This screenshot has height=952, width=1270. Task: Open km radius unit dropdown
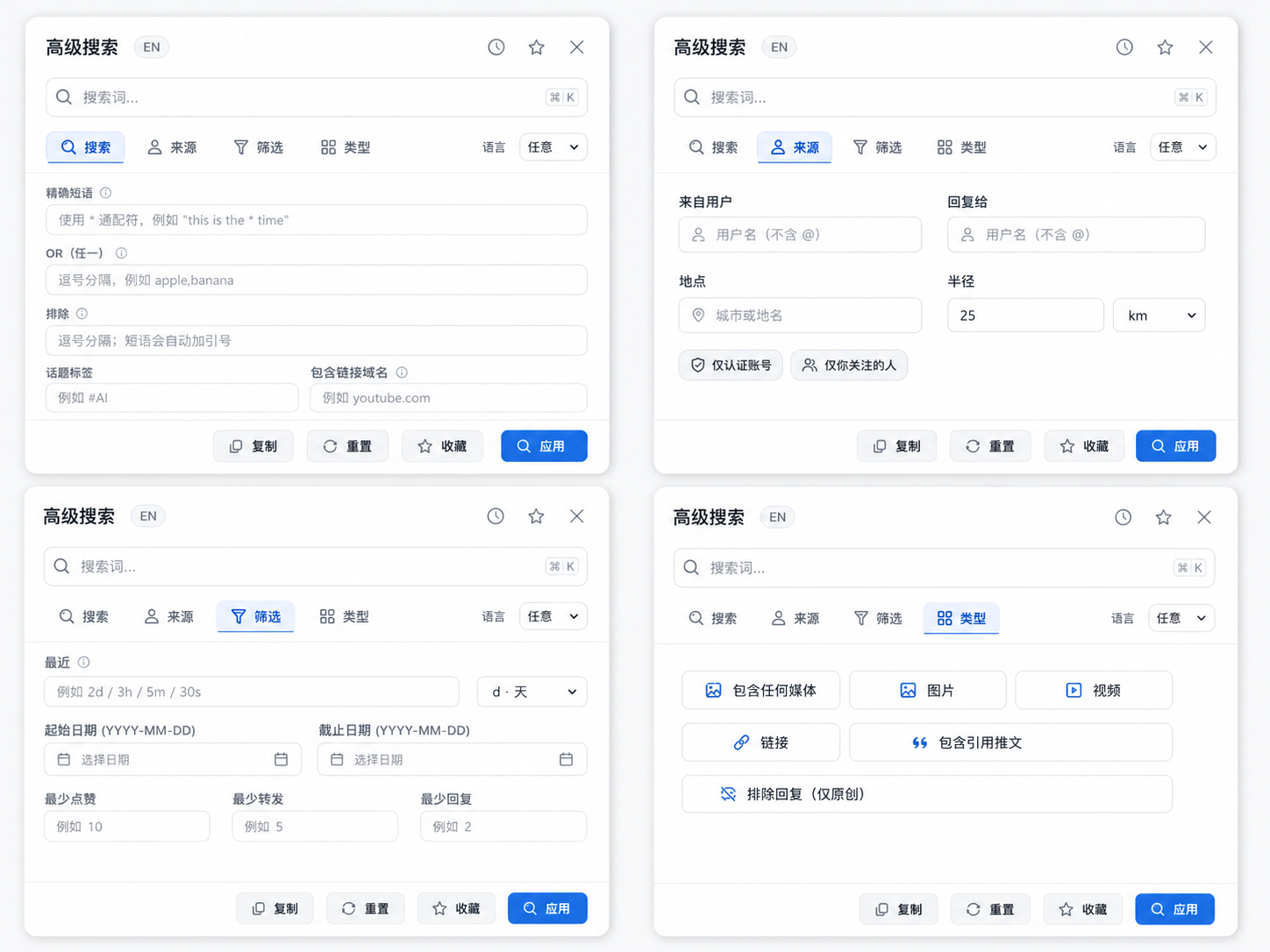point(1159,316)
